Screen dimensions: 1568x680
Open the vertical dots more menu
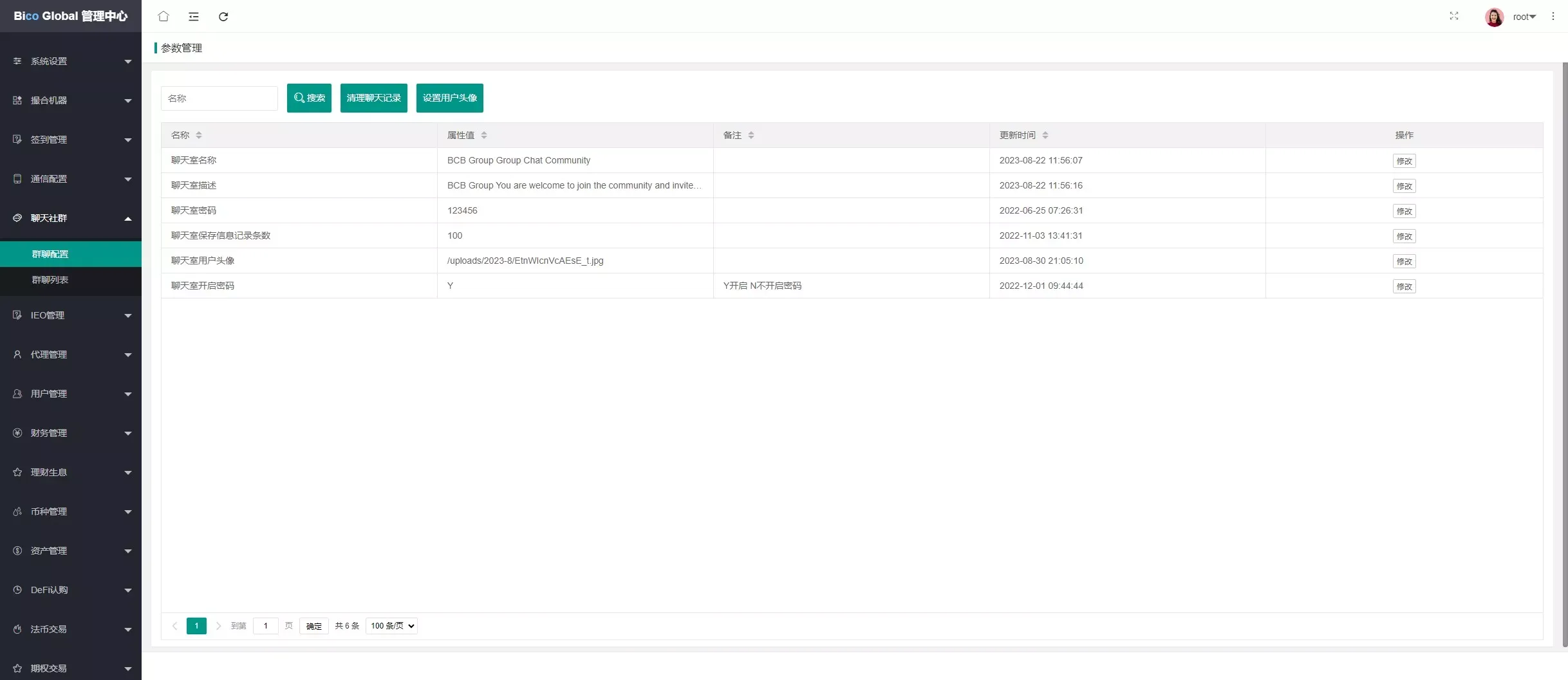(x=1553, y=16)
